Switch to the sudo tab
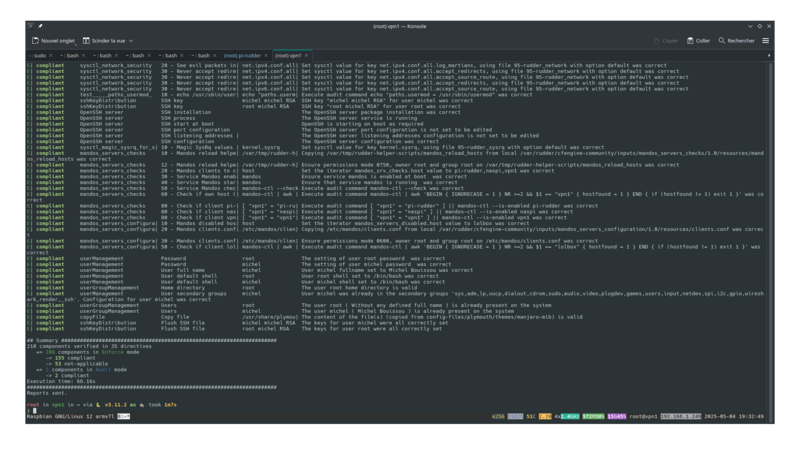The height and width of the screenshot is (454, 800). point(40,56)
